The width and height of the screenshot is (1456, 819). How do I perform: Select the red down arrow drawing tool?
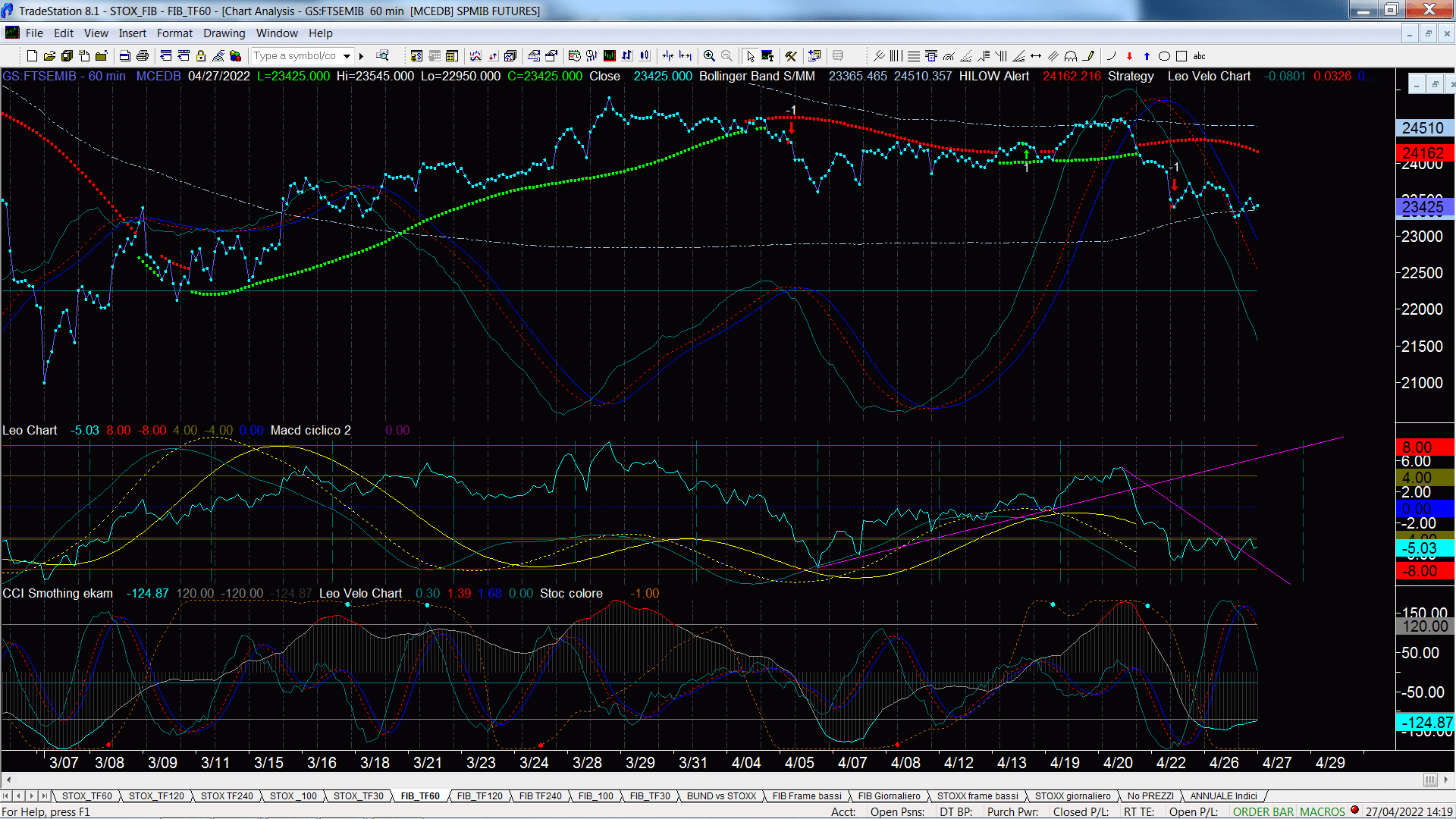click(x=1129, y=56)
